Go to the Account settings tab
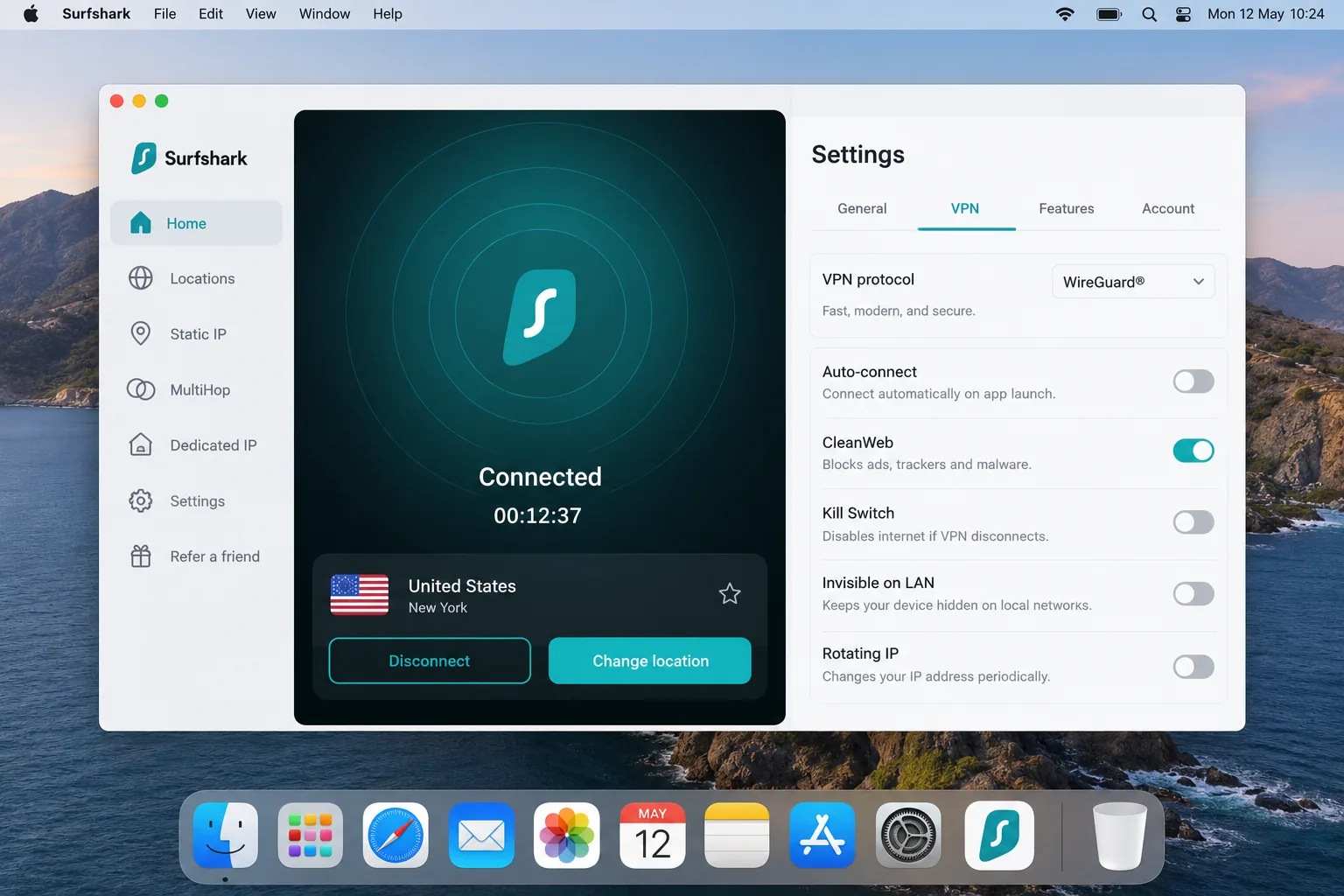This screenshot has width=1344, height=896. pos(1168,208)
